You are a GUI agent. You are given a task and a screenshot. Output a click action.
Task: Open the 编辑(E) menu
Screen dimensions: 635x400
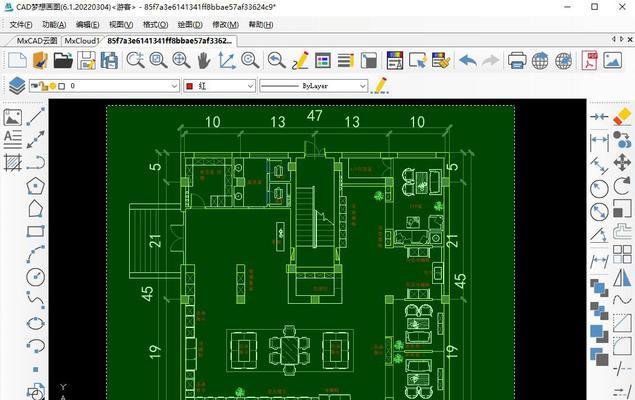point(87,25)
